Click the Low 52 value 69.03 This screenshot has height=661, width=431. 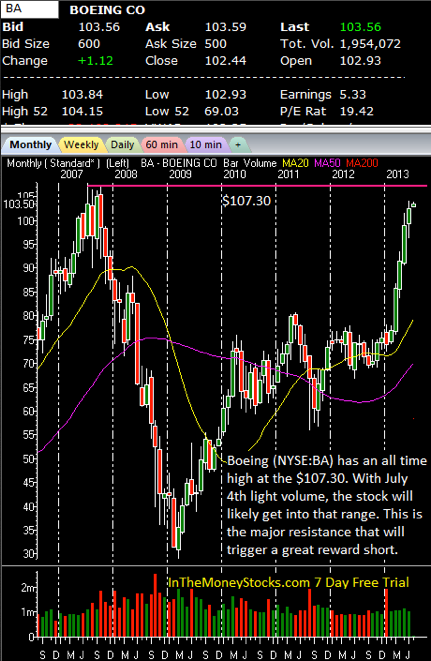point(222,111)
